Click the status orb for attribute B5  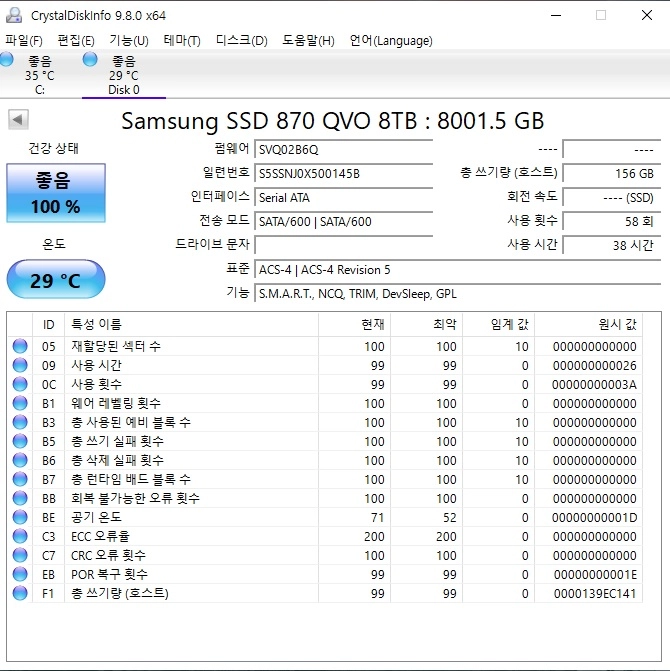coord(20,441)
